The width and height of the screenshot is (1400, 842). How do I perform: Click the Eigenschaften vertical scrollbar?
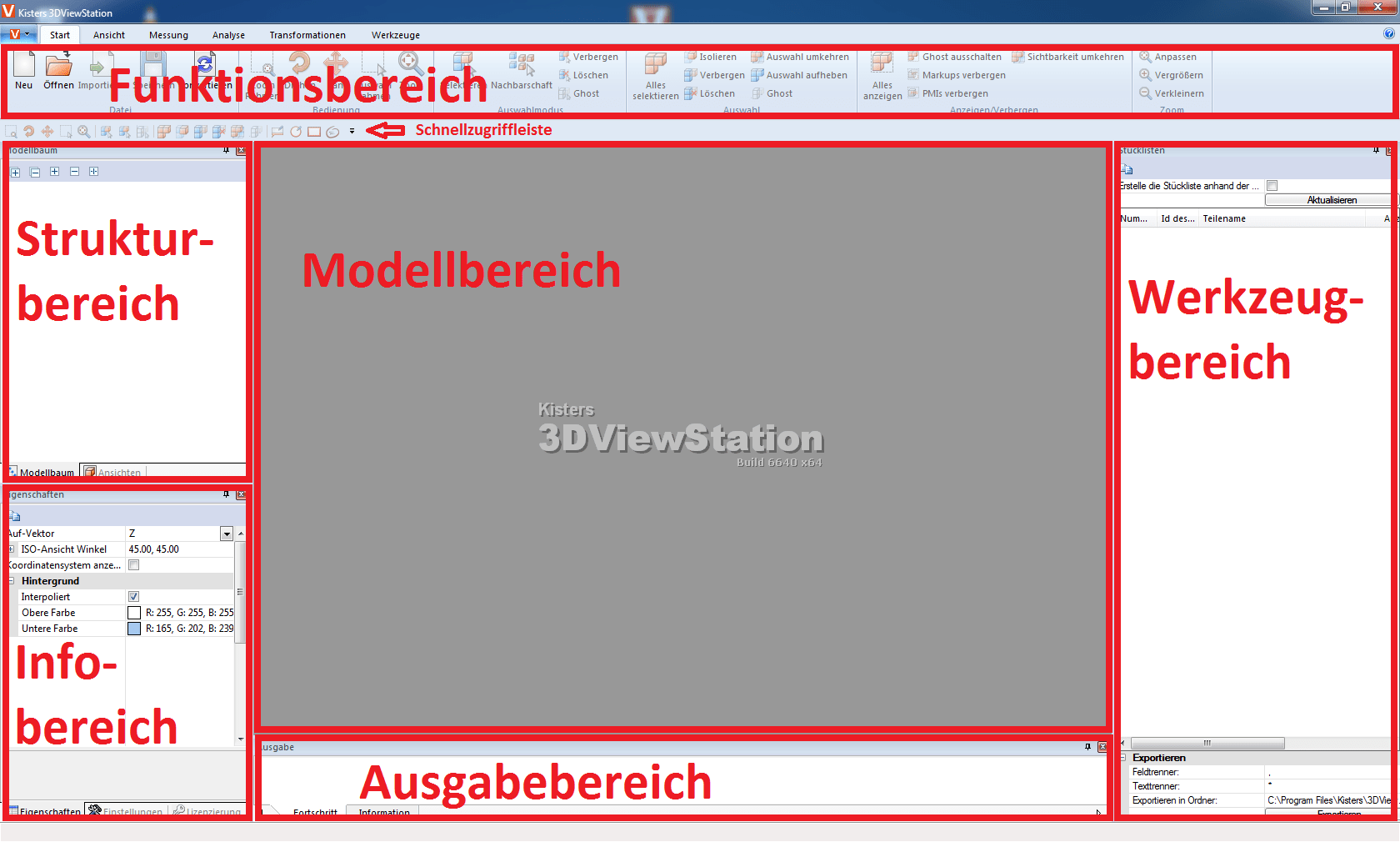coord(240,592)
